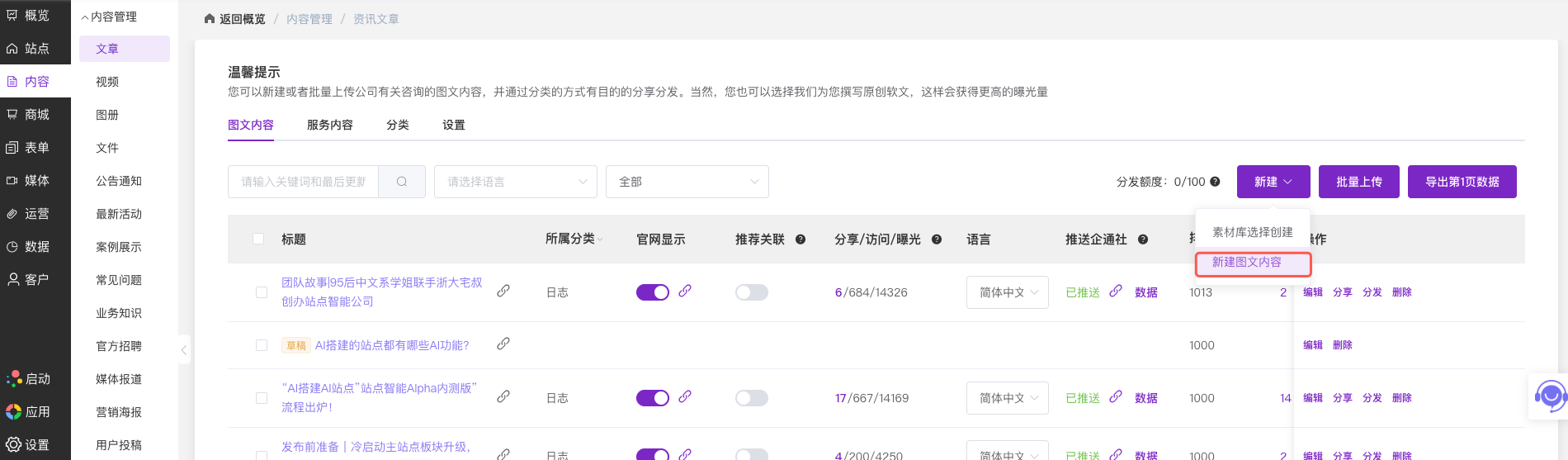This screenshot has width=1568, height=460.
Task: Choose 新建图文内容 from the dropdown menu
Action: pos(1247,263)
